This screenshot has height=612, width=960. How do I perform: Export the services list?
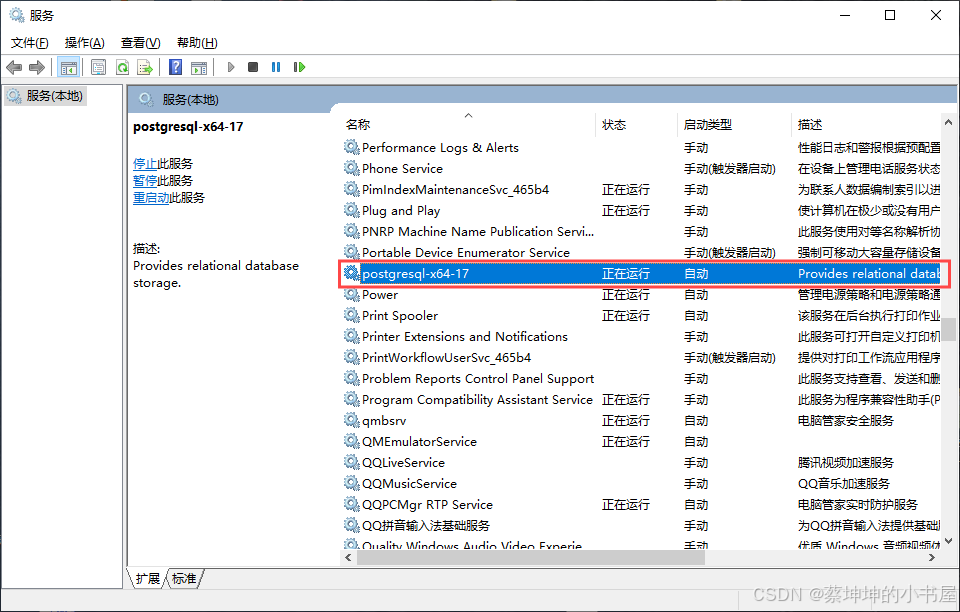[146, 67]
